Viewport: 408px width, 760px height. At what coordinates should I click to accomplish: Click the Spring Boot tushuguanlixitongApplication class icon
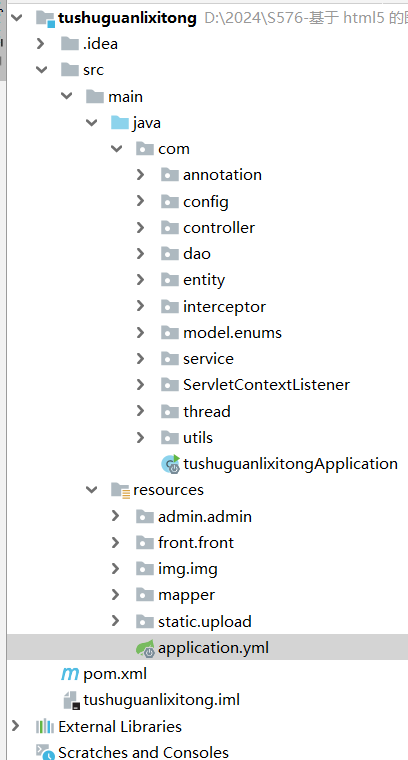point(171,464)
